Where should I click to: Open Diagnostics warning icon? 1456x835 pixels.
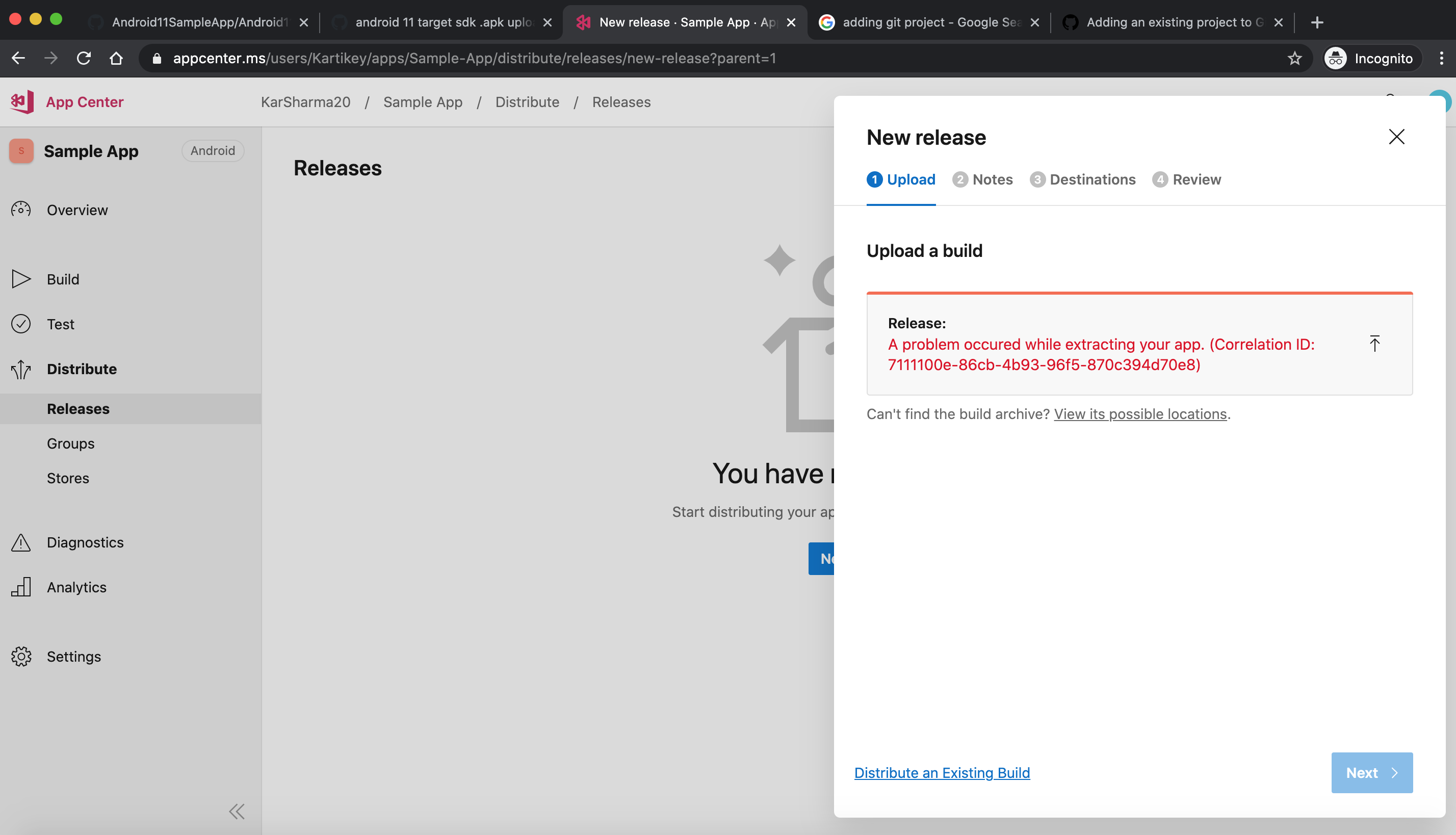coord(20,542)
